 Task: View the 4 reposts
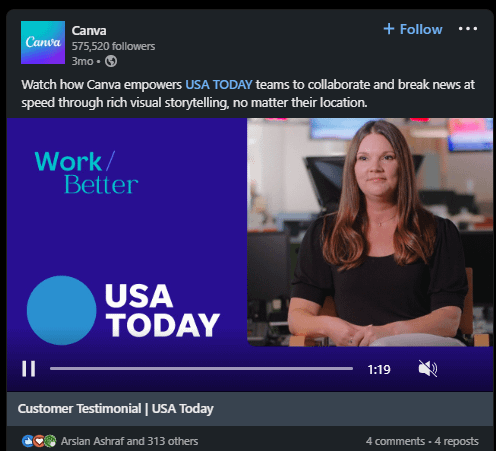tap(457, 441)
